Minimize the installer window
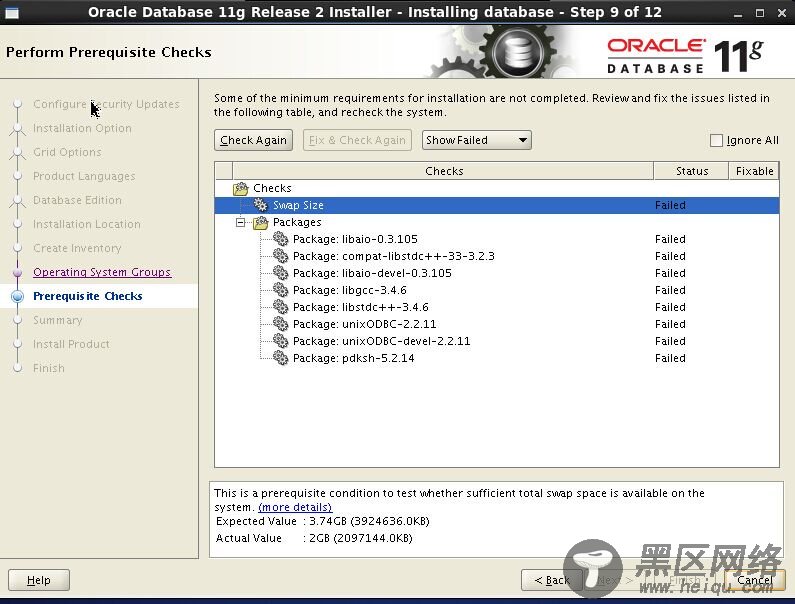 coord(738,14)
